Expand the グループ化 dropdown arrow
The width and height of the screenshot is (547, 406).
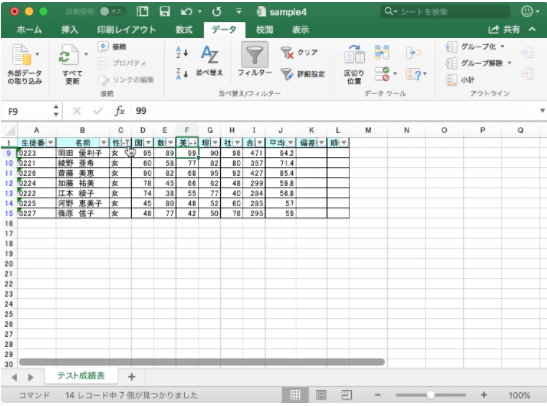pyautogui.click(x=502, y=46)
